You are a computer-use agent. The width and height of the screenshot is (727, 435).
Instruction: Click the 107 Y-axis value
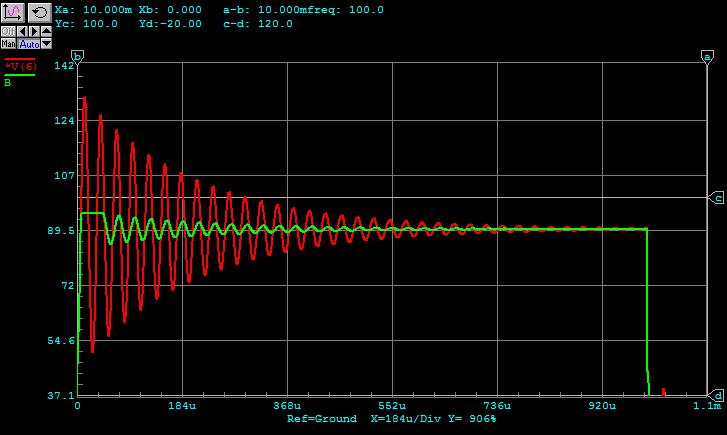(64, 175)
